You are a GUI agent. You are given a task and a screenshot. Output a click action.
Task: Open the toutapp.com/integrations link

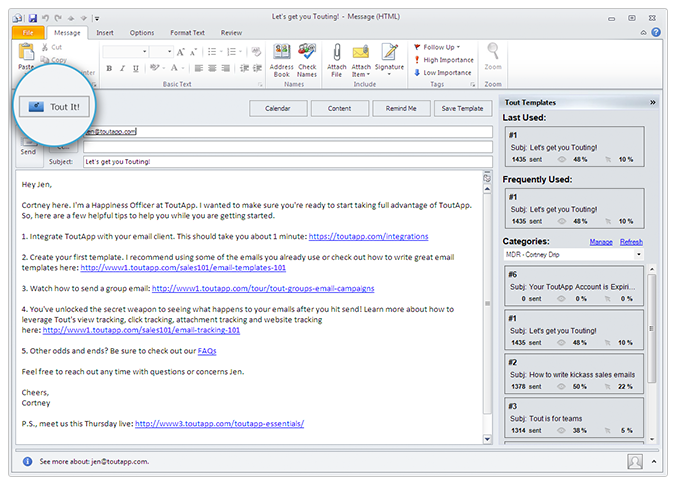pyautogui.click(x=368, y=236)
